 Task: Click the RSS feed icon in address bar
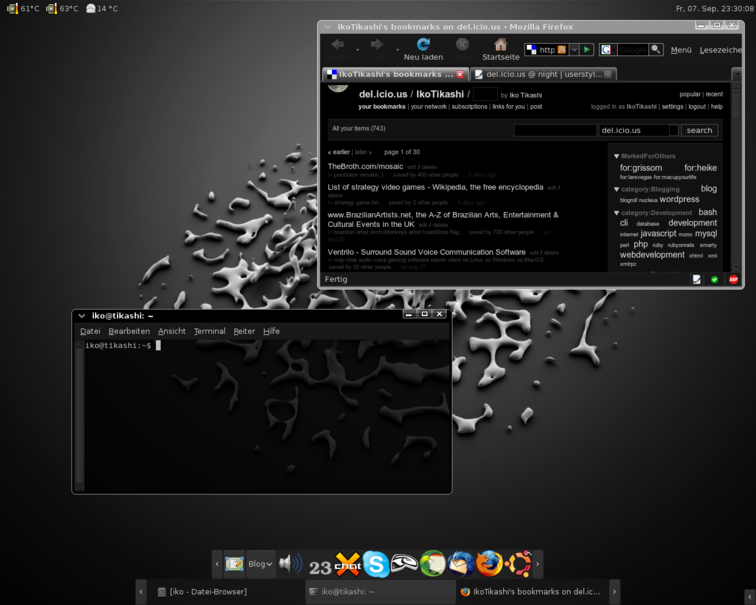tap(561, 50)
